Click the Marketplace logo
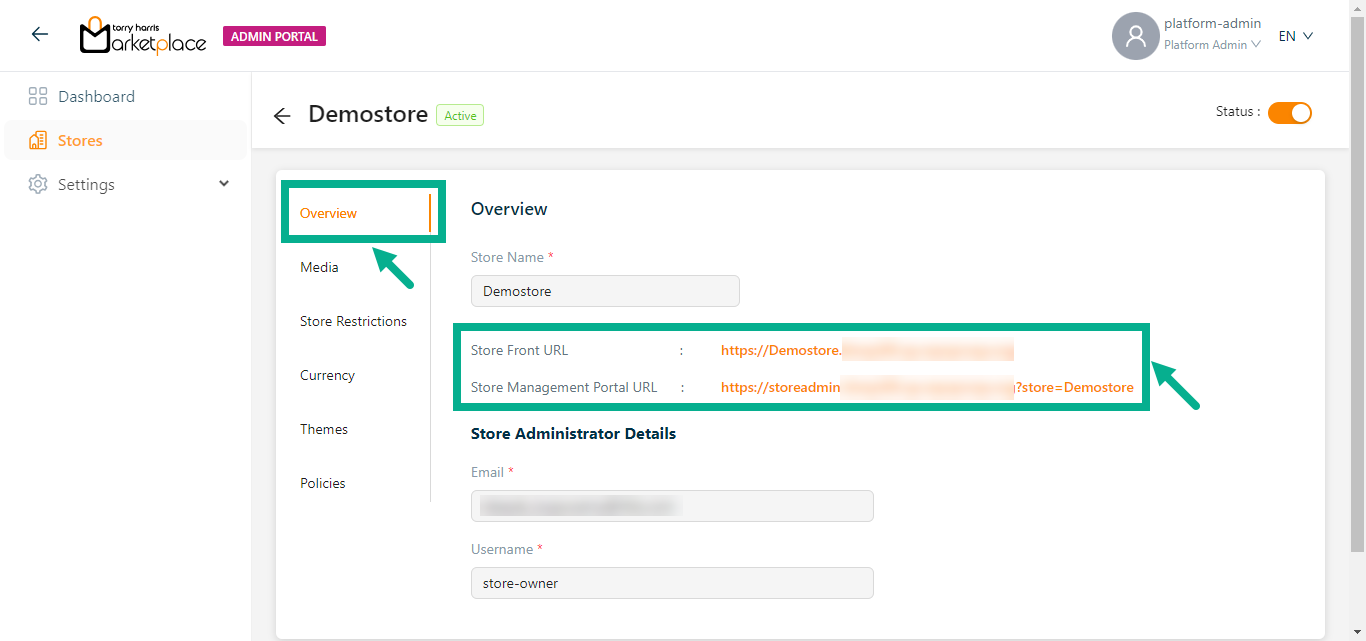Viewport: 1366px width, 641px height. point(143,36)
